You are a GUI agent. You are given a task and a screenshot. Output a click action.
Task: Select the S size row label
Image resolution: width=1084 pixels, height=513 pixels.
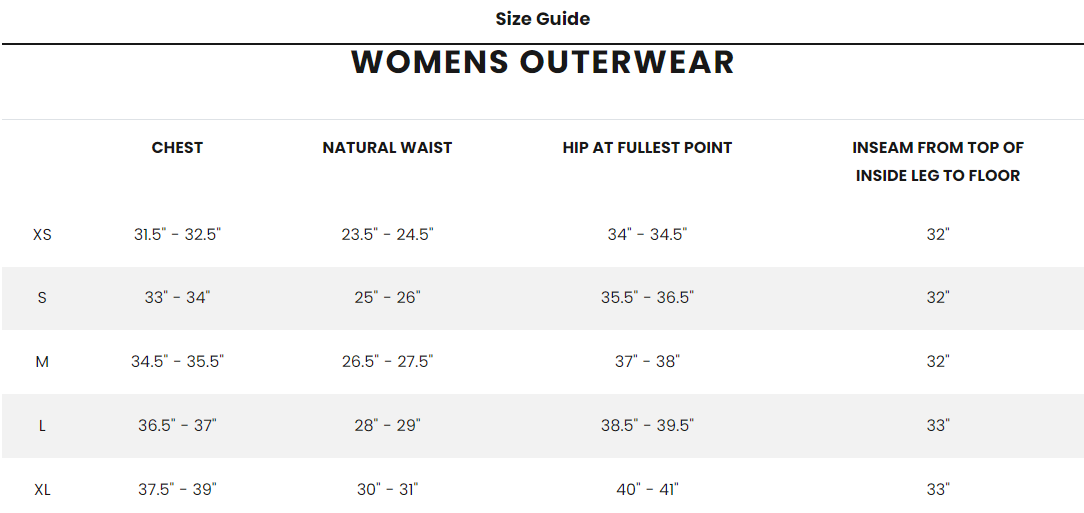[42, 298]
